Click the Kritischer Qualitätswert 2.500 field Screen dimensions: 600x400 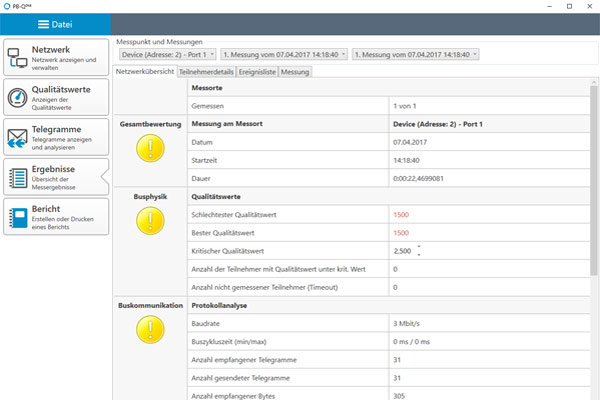point(402,251)
